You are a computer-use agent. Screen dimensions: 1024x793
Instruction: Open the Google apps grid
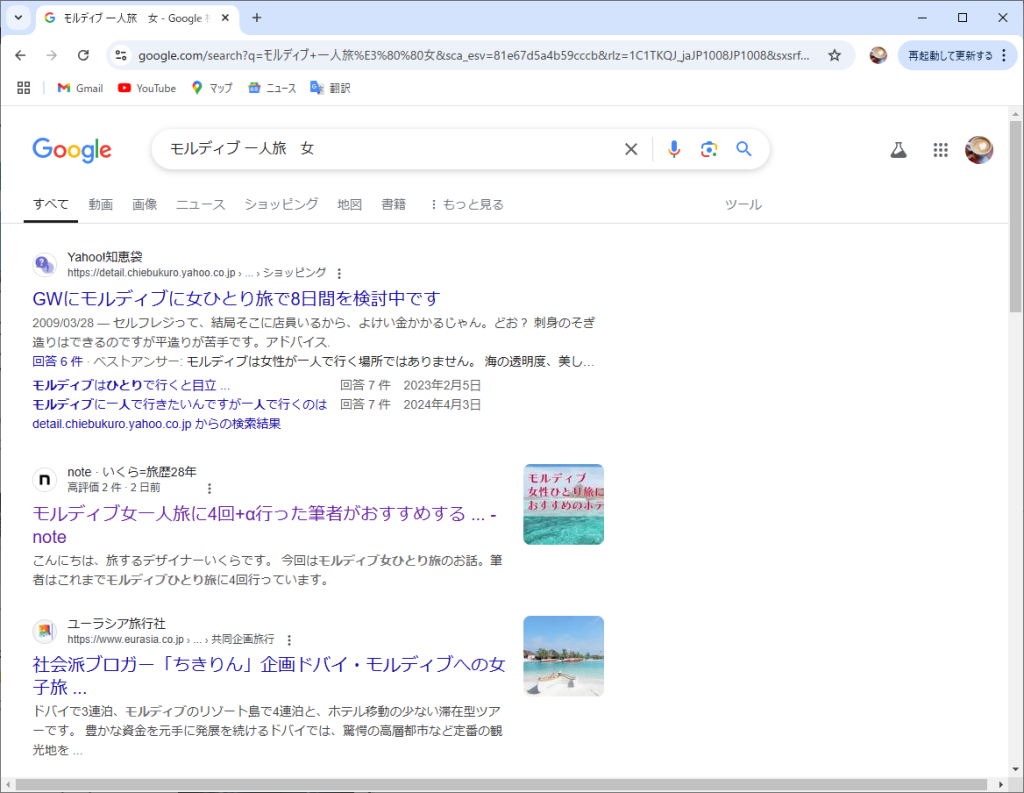coord(940,150)
